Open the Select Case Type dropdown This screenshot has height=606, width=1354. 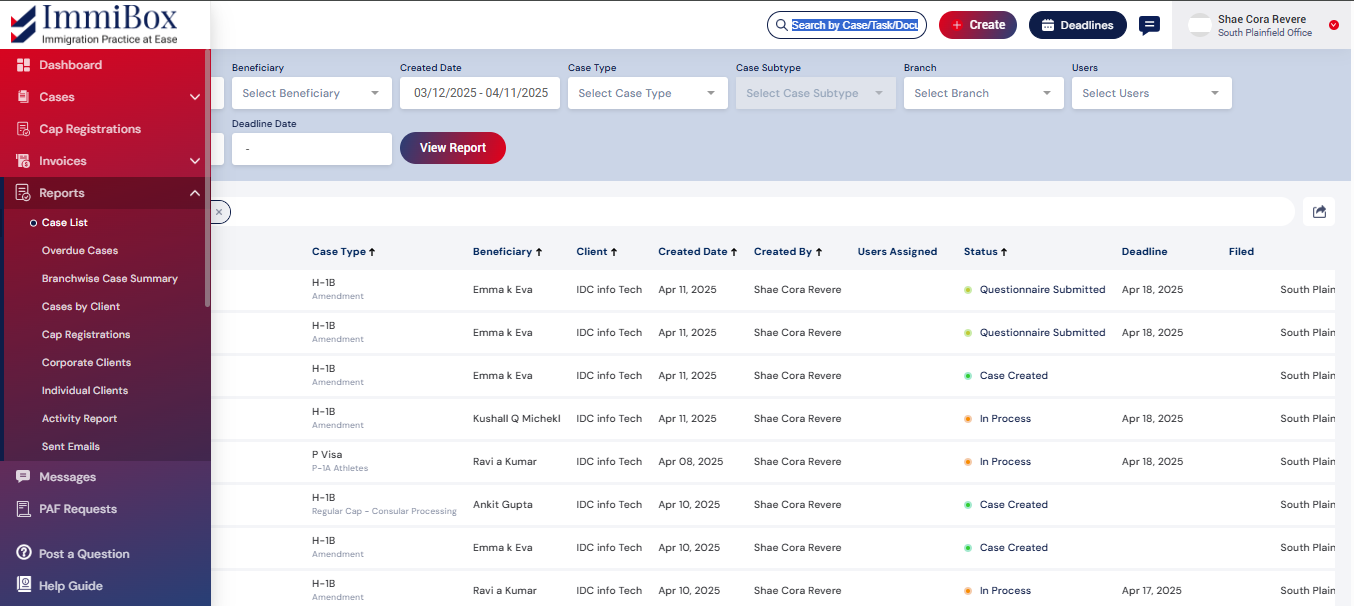(x=647, y=93)
